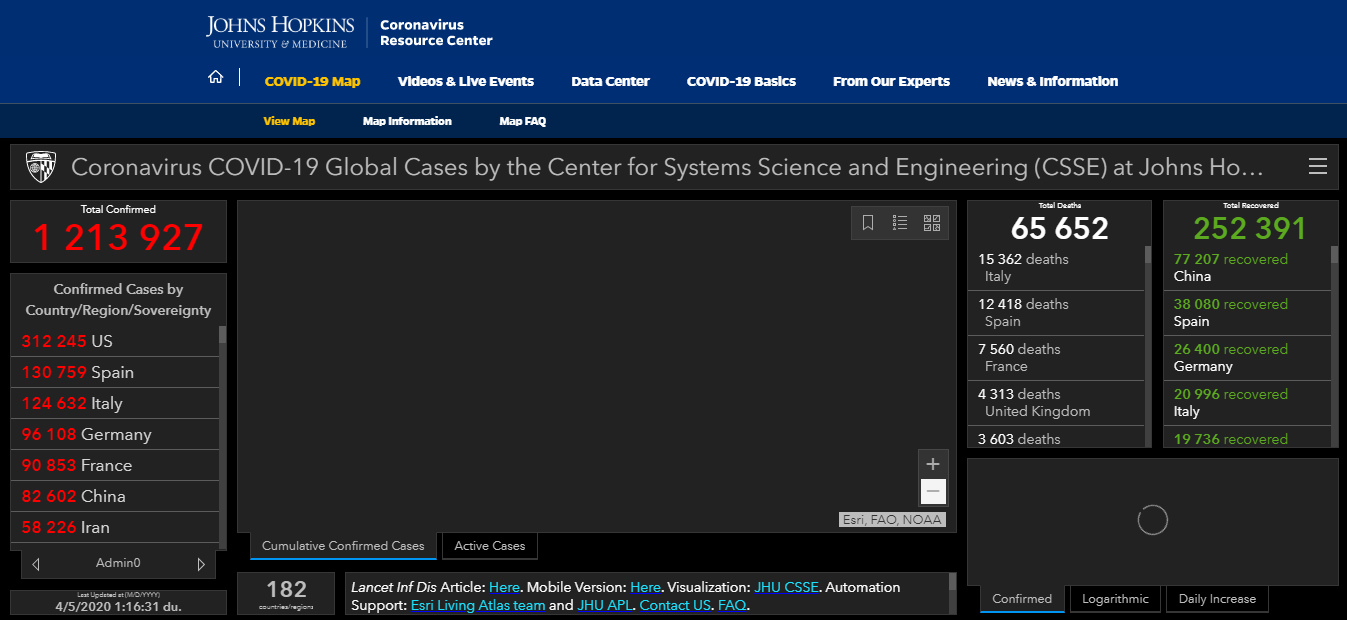Screen dimensions: 1347x620
Task: Go to next Admin level with right arrow
Action: coord(200,564)
